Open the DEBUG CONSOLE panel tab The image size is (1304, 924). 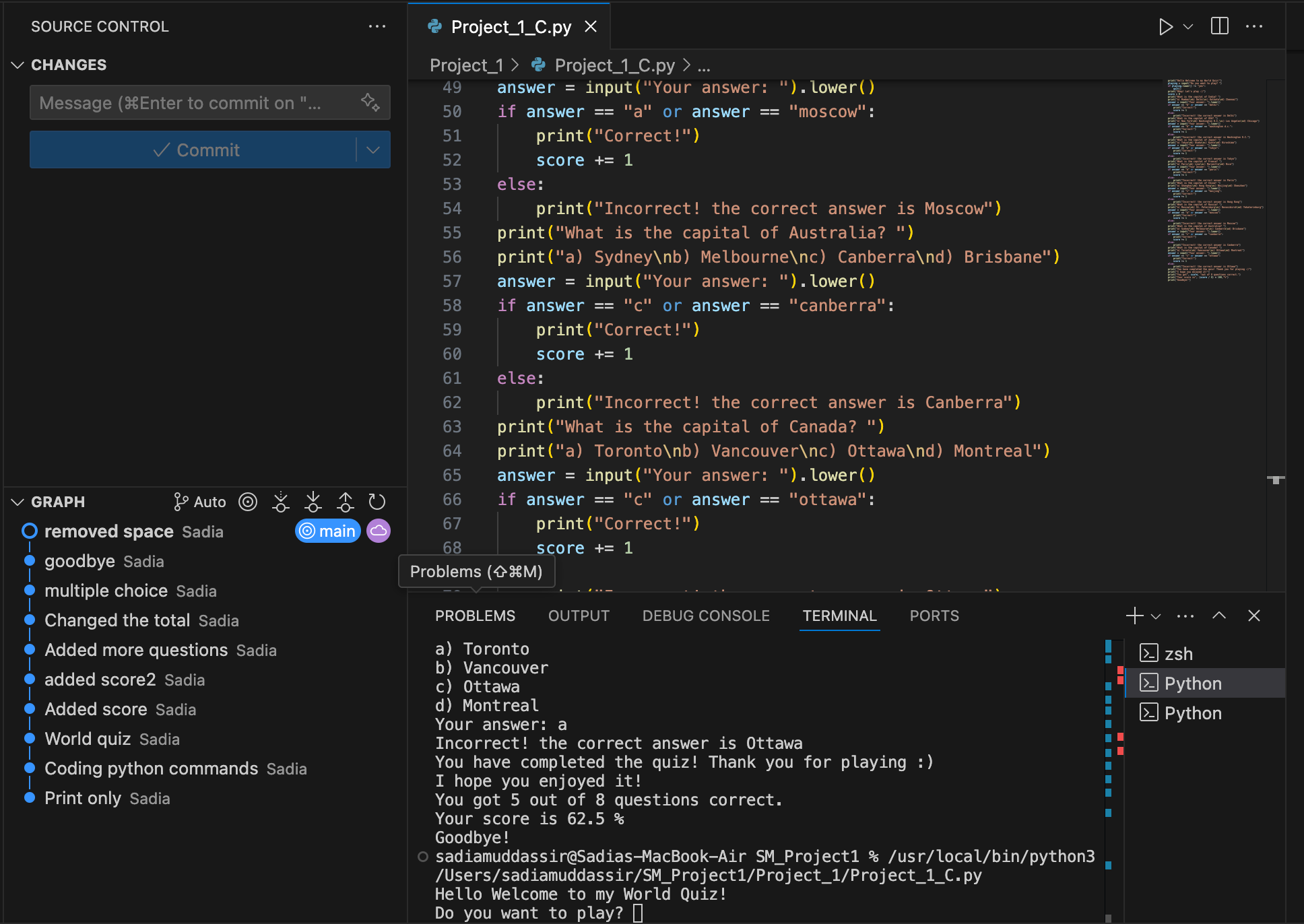coord(706,616)
